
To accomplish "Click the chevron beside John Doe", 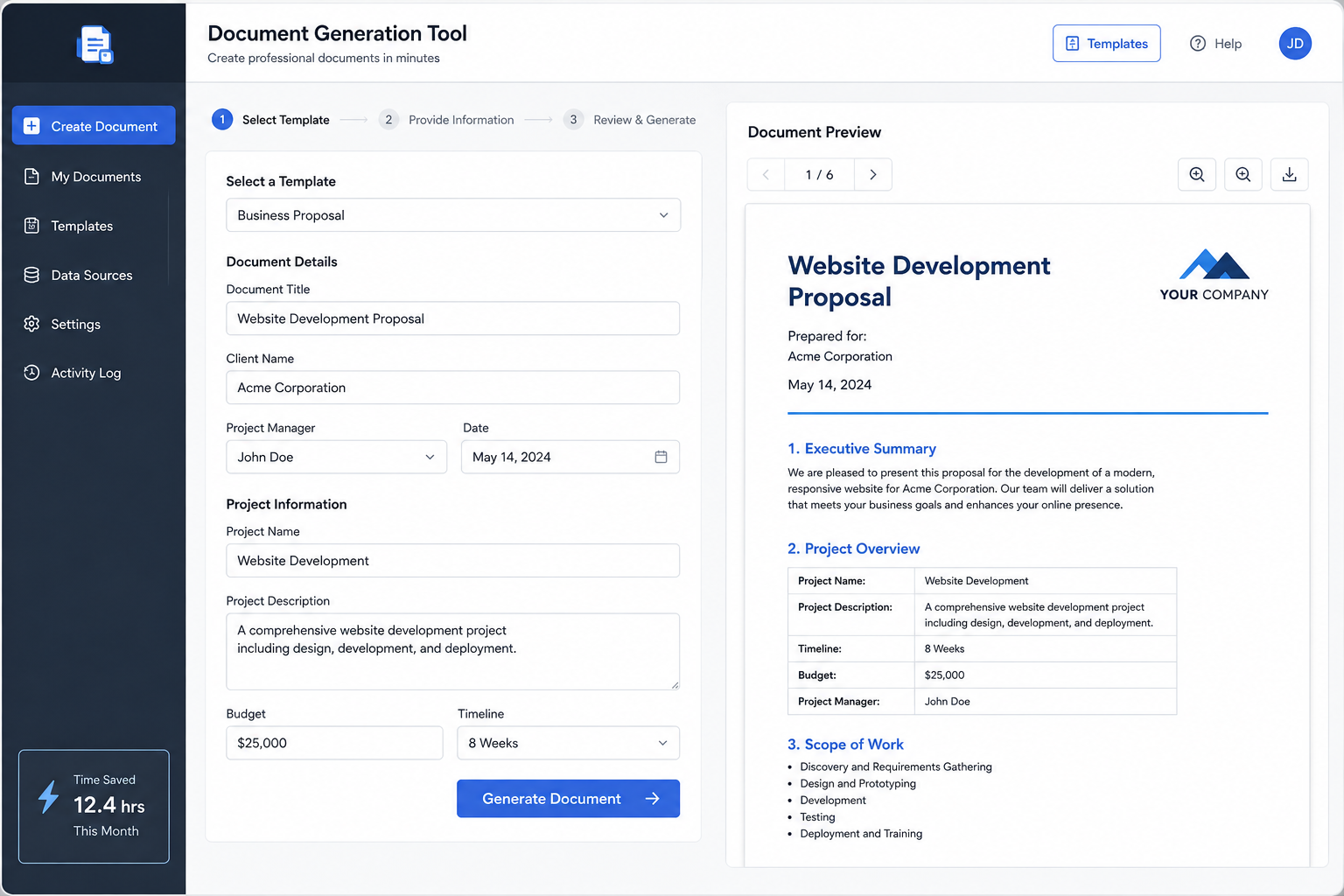I will [430, 457].
